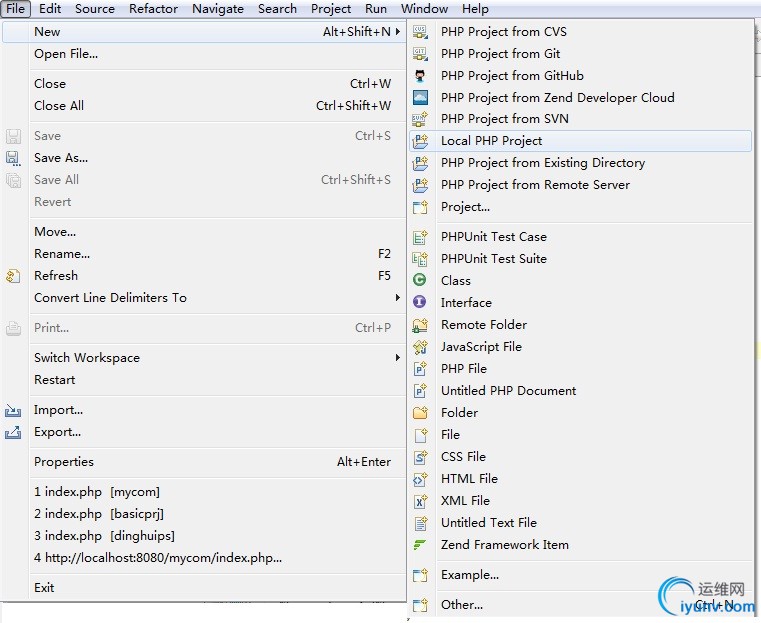The width and height of the screenshot is (761, 623).
Task: Click the PHP Project from CVS icon
Action: click(x=420, y=32)
